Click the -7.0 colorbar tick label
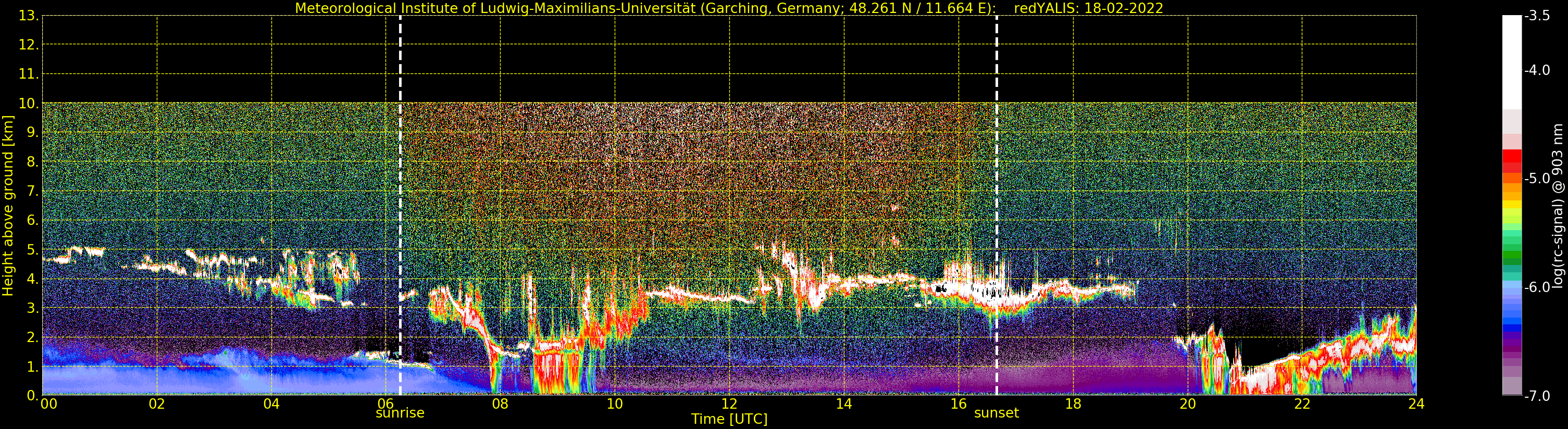Image resolution: width=1568 pixels, height=429 pixels. [x=1537, y=396]
